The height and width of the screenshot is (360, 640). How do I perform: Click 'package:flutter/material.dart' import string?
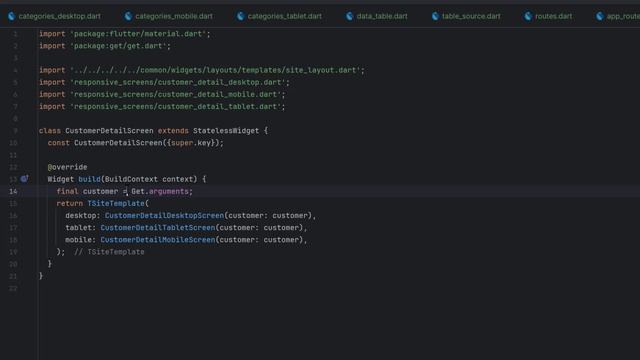click(x=138, y=34)
